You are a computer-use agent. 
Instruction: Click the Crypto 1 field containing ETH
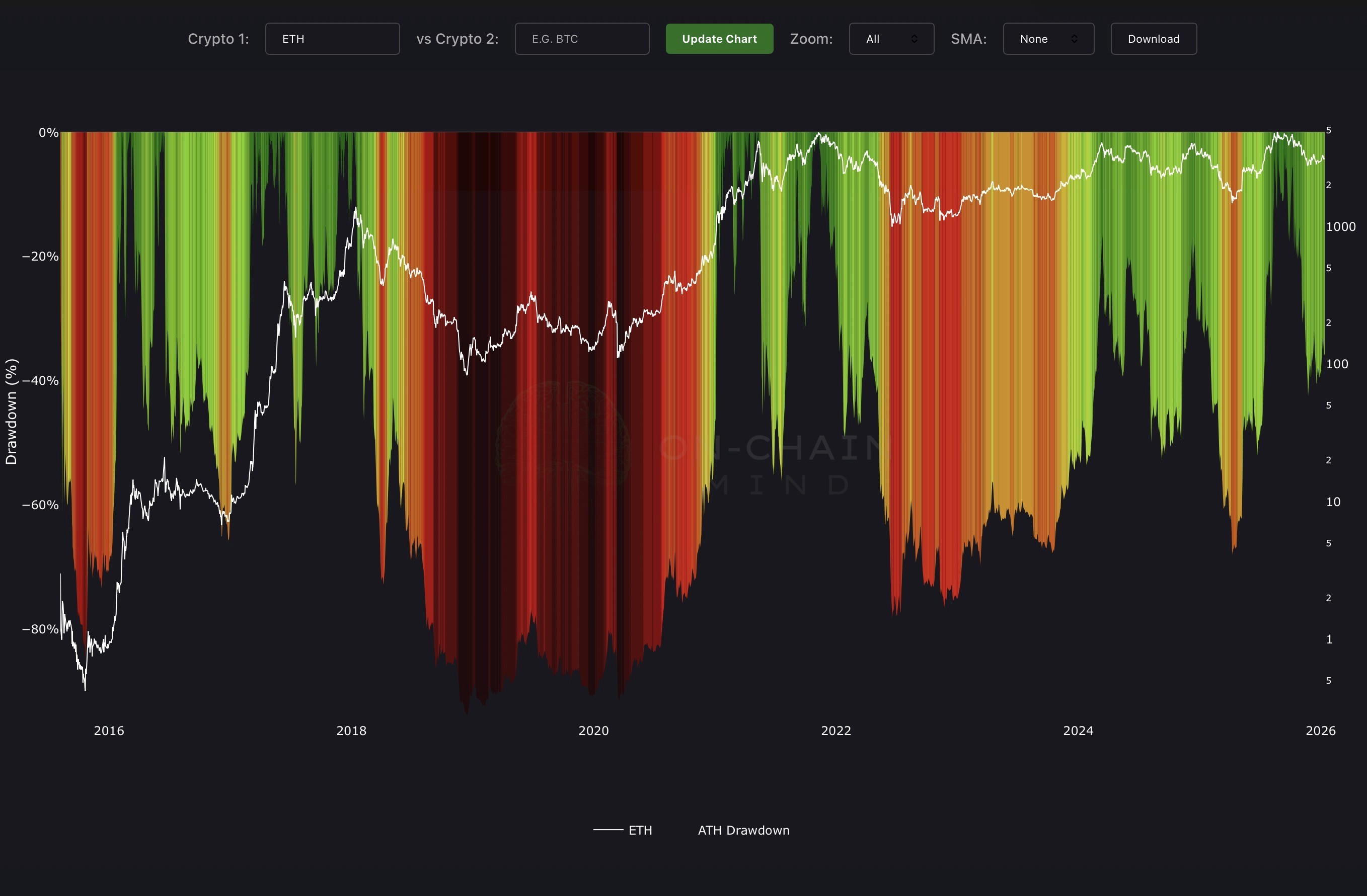click(332, 39)
